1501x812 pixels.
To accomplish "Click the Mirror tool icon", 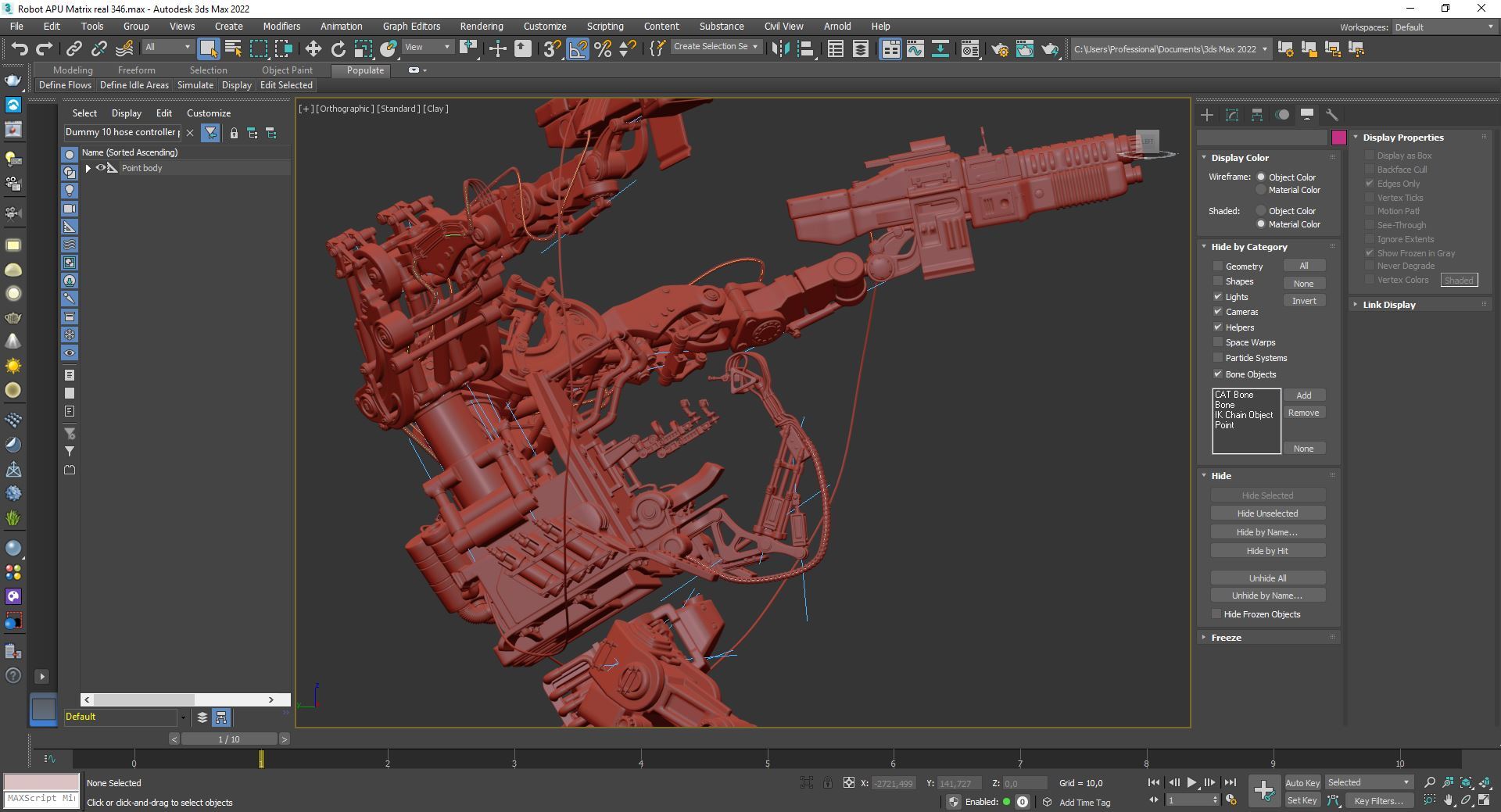I will pos(779,49).
